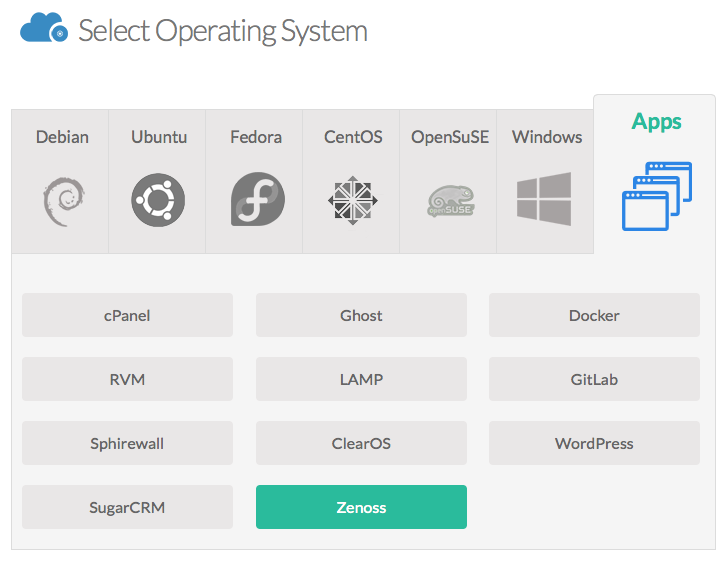Select the RVM app option
Viewport: 726px width, 561px height.
click(127, 379)
